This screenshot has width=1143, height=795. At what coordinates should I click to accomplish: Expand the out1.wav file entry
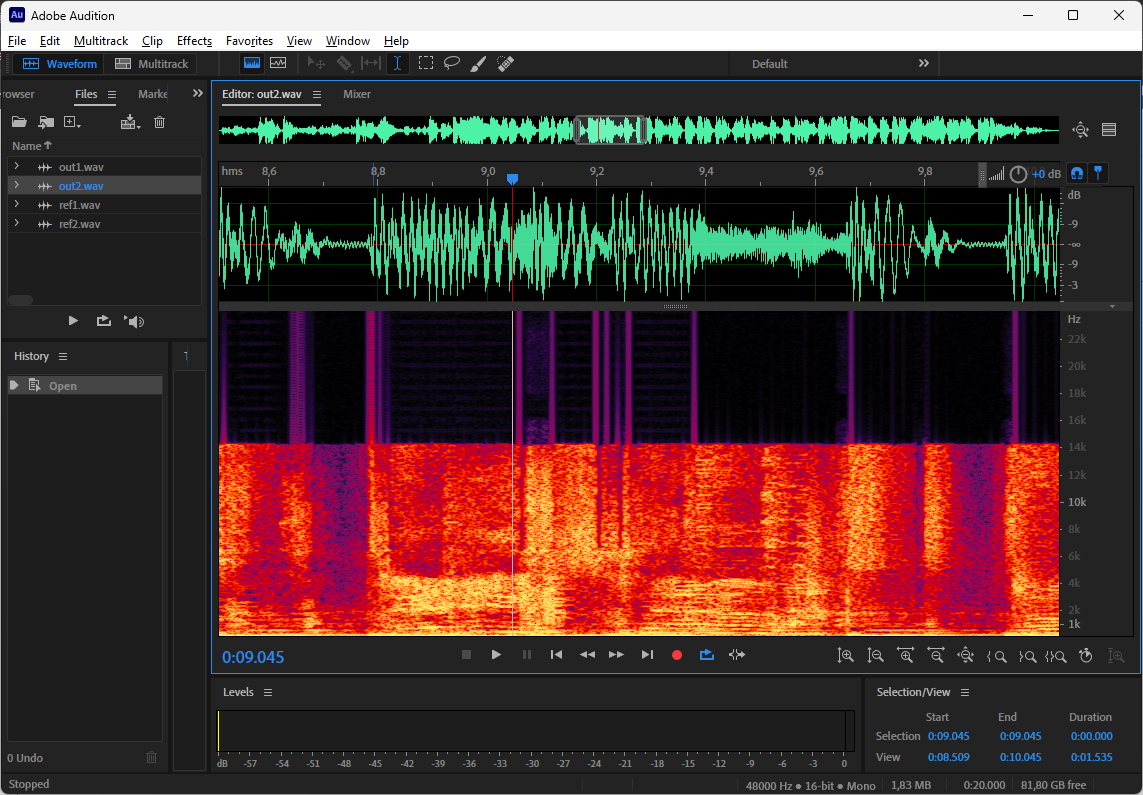pyautogui.click(x=17, y=166)
